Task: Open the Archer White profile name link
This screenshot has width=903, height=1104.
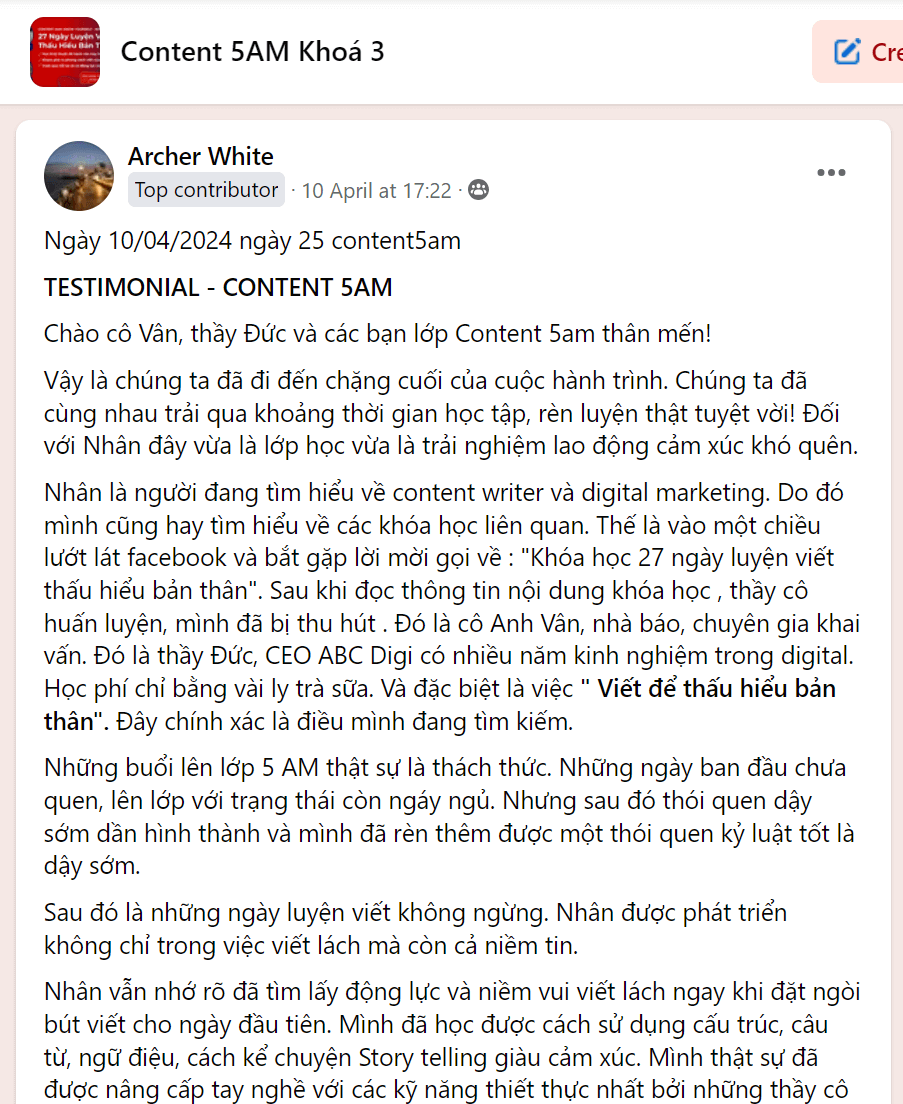Action: (x=200, y=157)
